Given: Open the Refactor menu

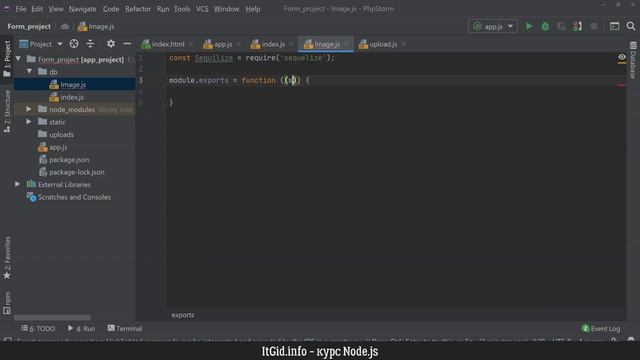Looking at the screenshot, I should (138, 9).
